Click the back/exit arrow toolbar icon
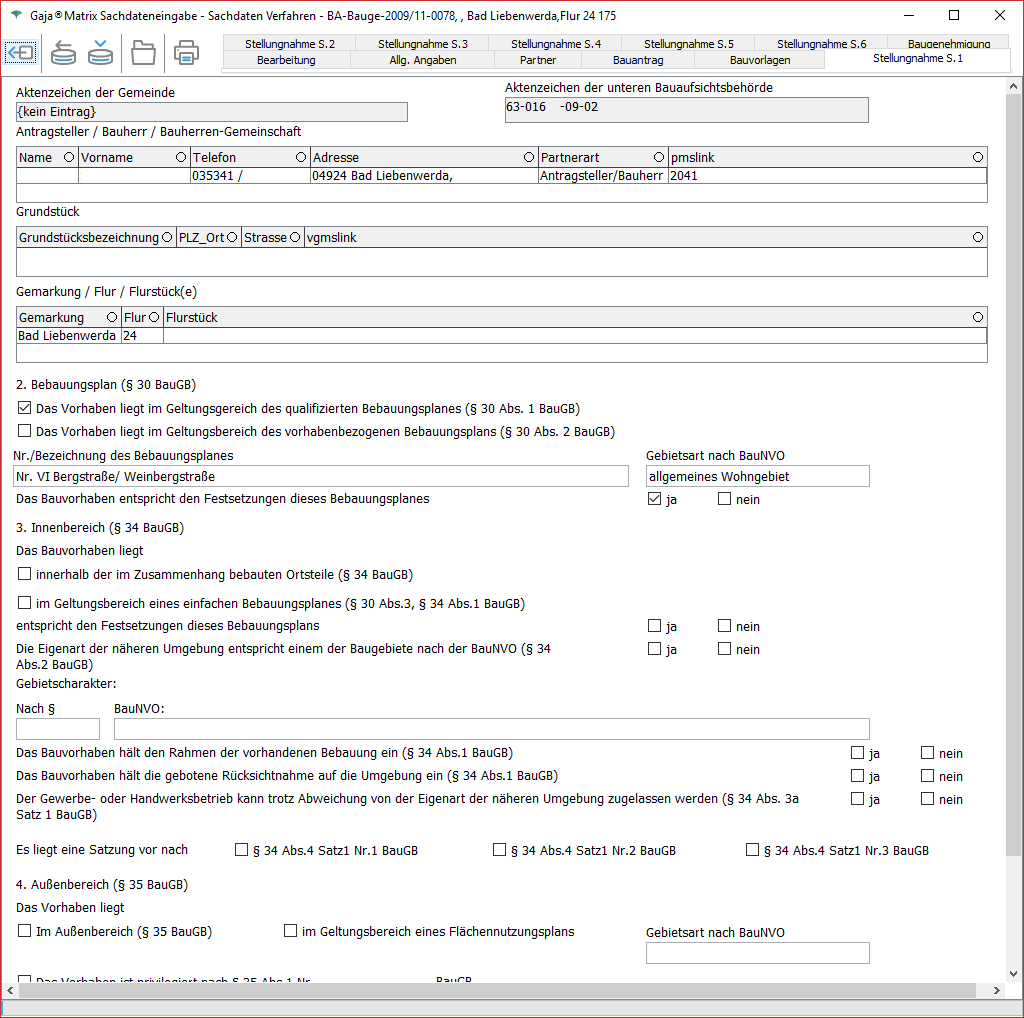This screenshot has height=1018, width=1024. point(21,53)
